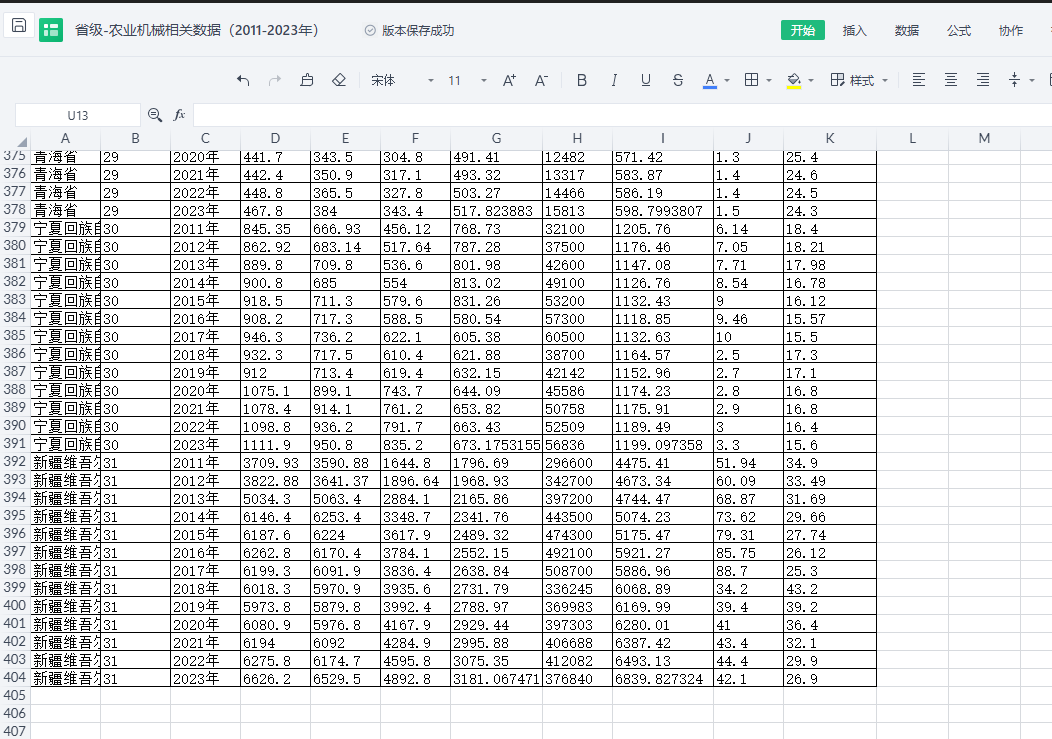The height and width of the screenshot is (739, 1052).
Task: Open vertical alignment dropdown arrow
Action: pyautogui.click(x=1032, y=81)
